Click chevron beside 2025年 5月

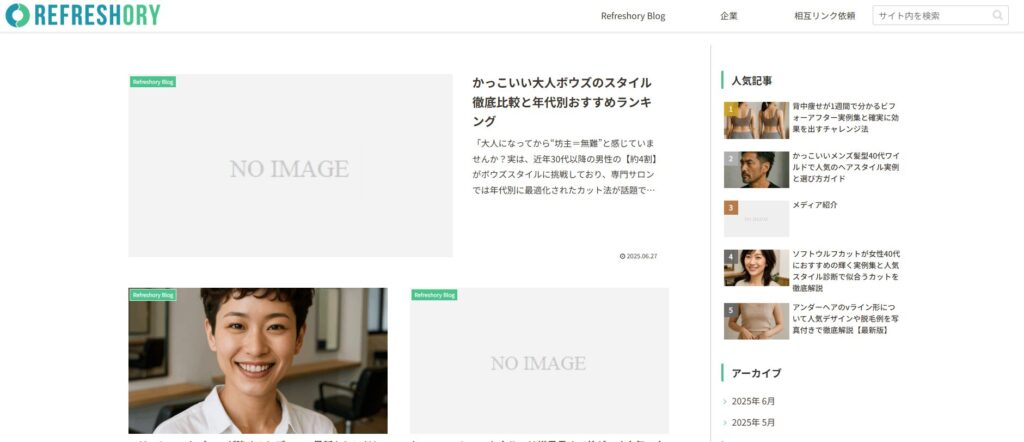725,423
